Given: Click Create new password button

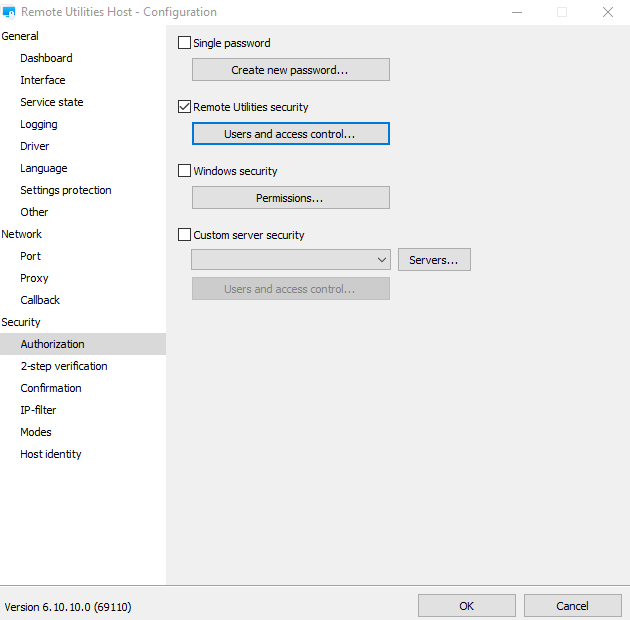Looking at the screenshot, I should (290, 70).
